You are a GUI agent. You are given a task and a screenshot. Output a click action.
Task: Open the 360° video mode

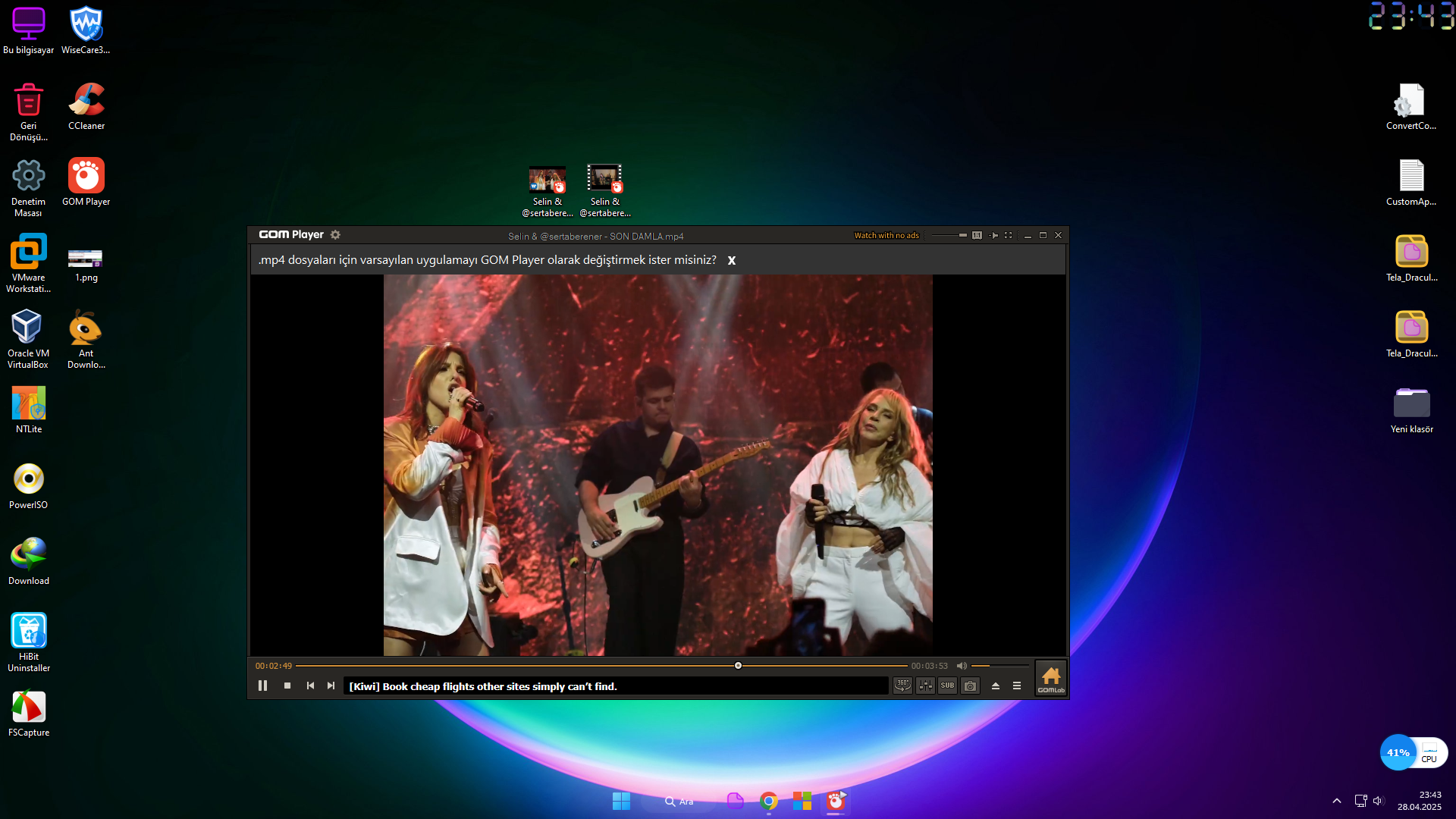pyautogui.click(x=902, y=686)
